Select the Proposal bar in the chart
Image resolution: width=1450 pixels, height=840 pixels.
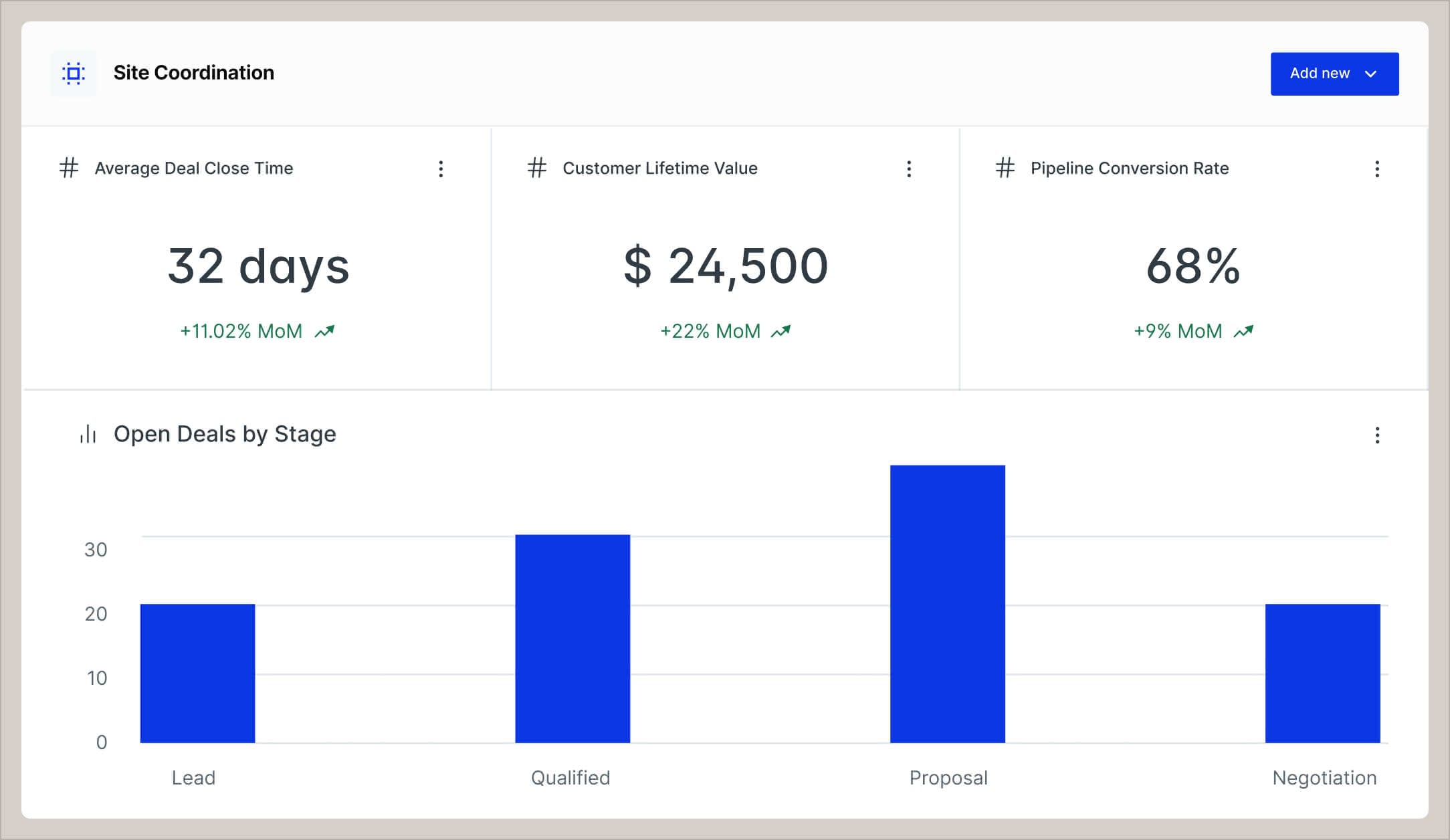click(947, 602)
